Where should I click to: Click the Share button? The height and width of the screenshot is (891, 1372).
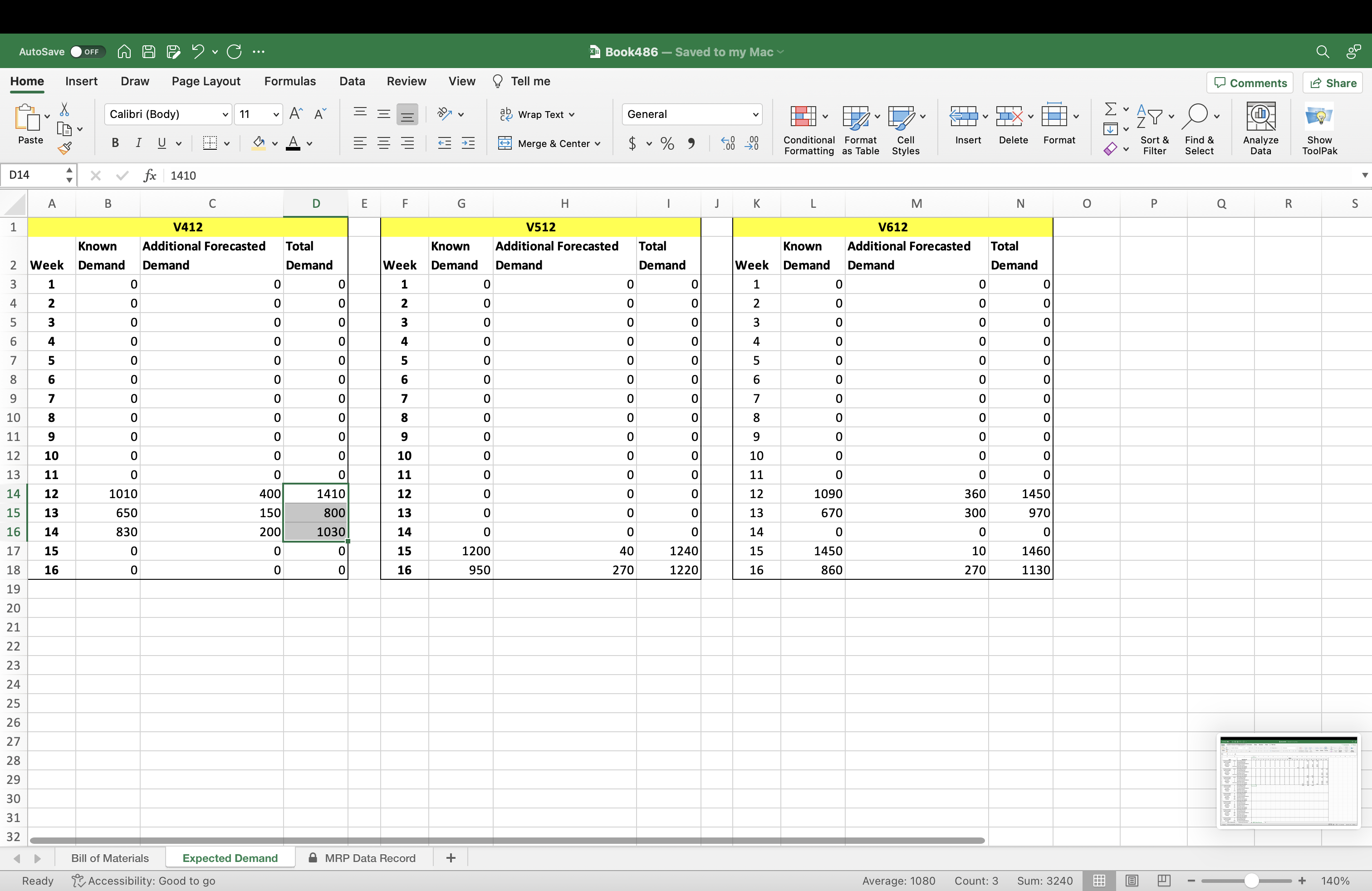click(1333, 83)
